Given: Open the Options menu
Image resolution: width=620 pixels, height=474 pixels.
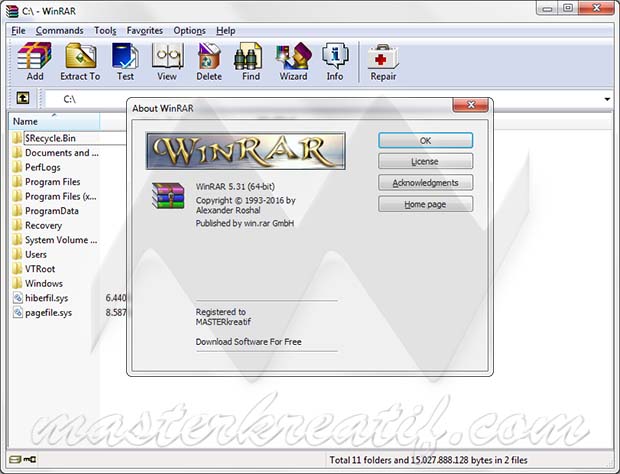Looking at the screenshot, I should pos(189,30).
